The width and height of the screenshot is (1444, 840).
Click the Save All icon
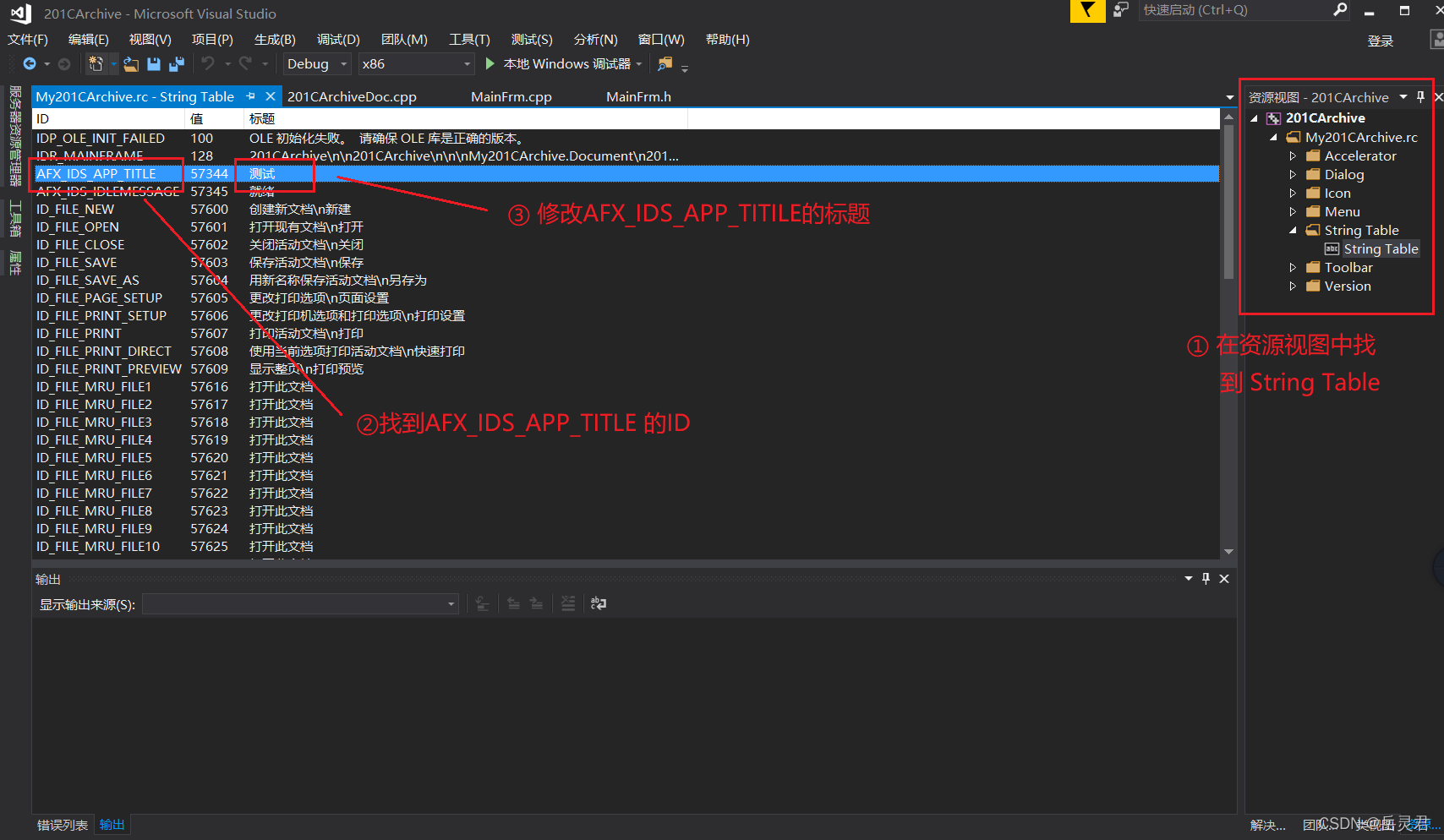tap(177, 64)
